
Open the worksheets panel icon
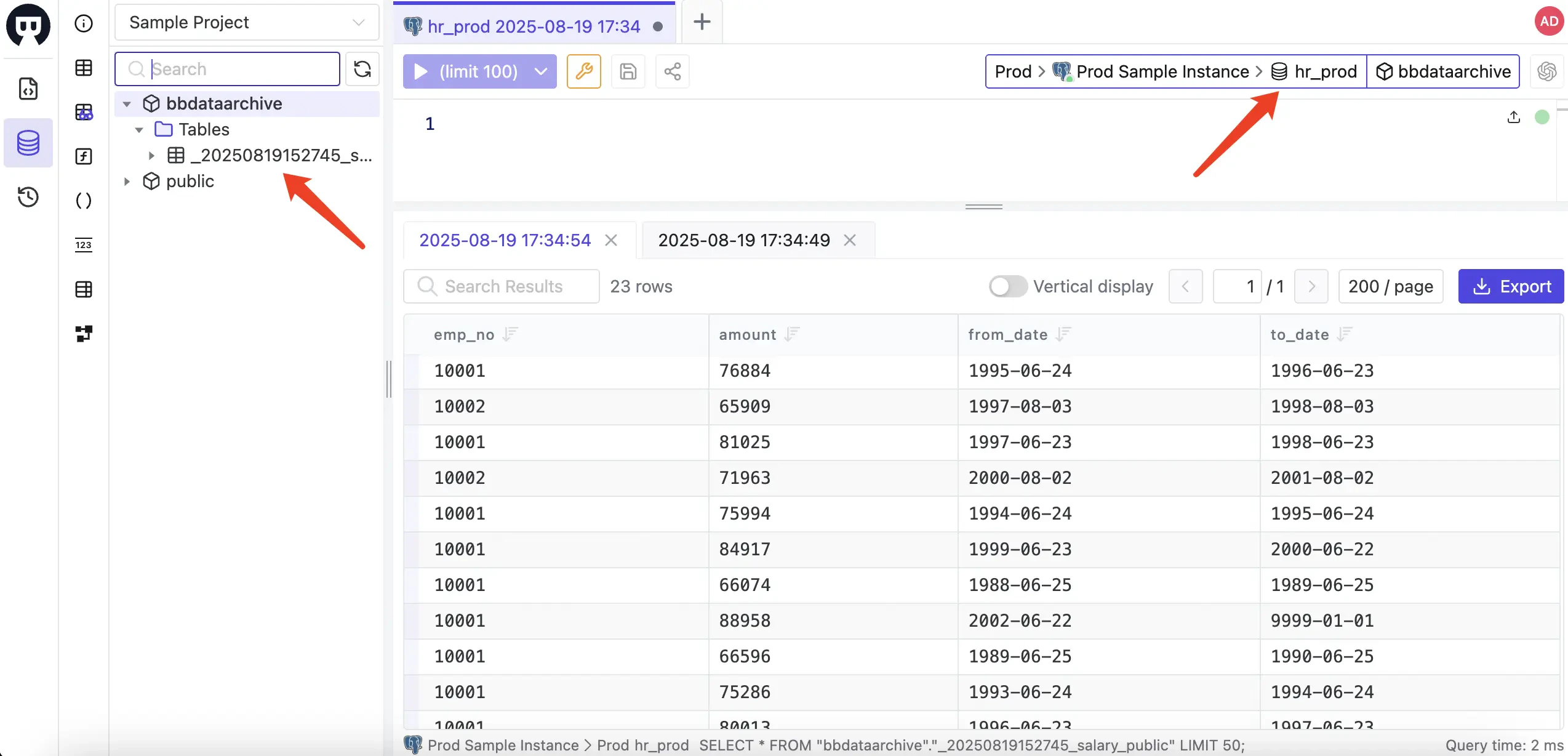coord(28,89)
